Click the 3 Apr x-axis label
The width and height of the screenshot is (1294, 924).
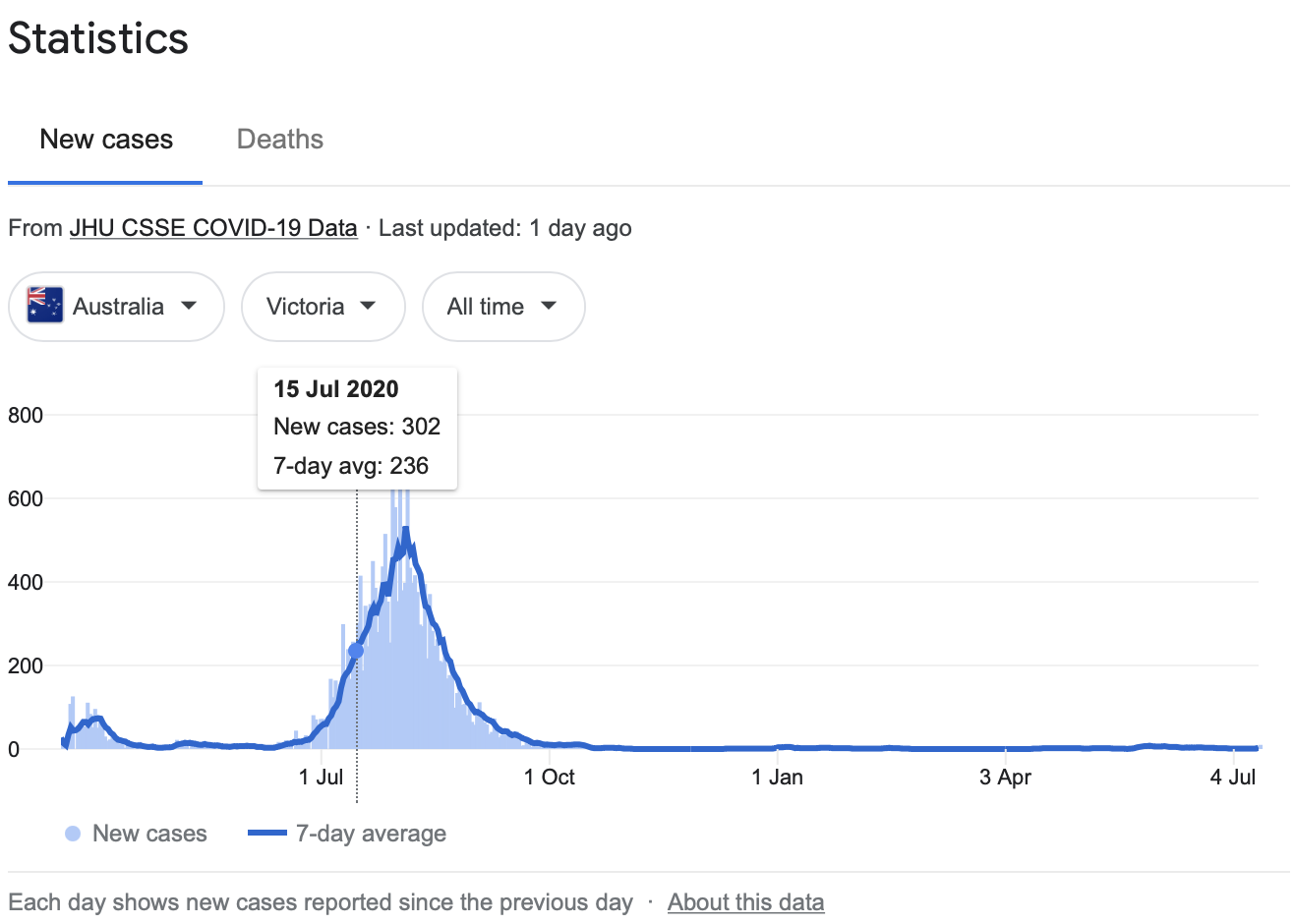pyautogui.click(x=1005, y=778)
